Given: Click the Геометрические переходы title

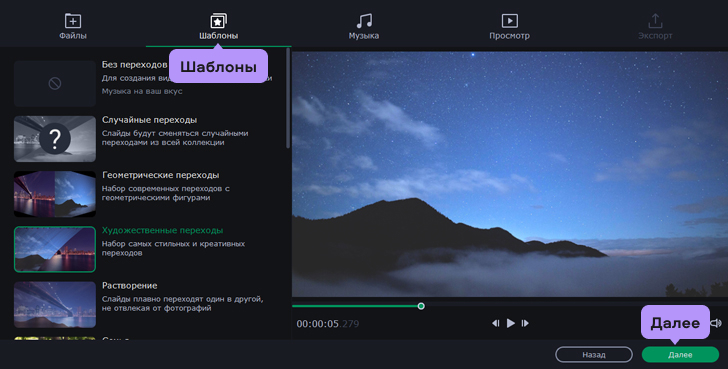Looking at the screenshot, I should (x=161, y=175).
